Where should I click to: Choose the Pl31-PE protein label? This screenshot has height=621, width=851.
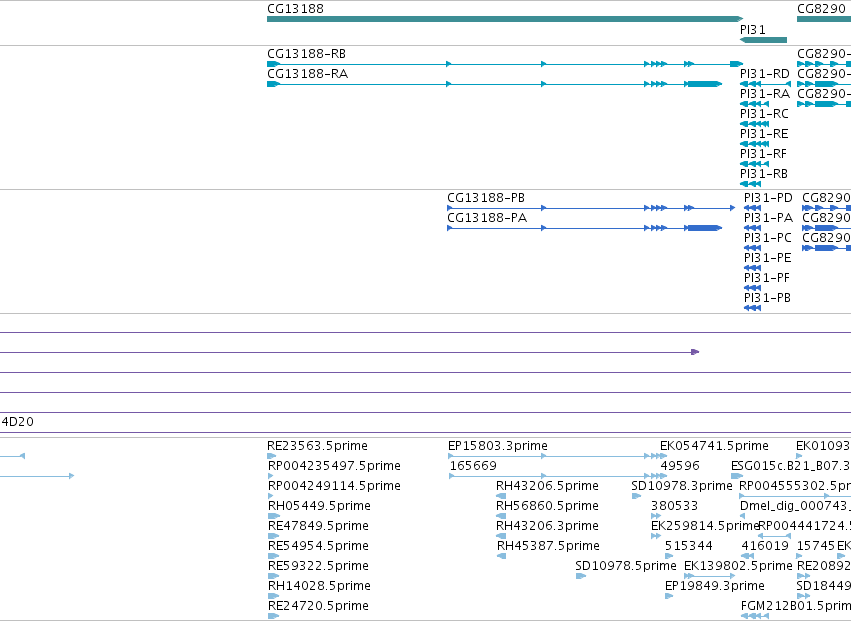767,258
